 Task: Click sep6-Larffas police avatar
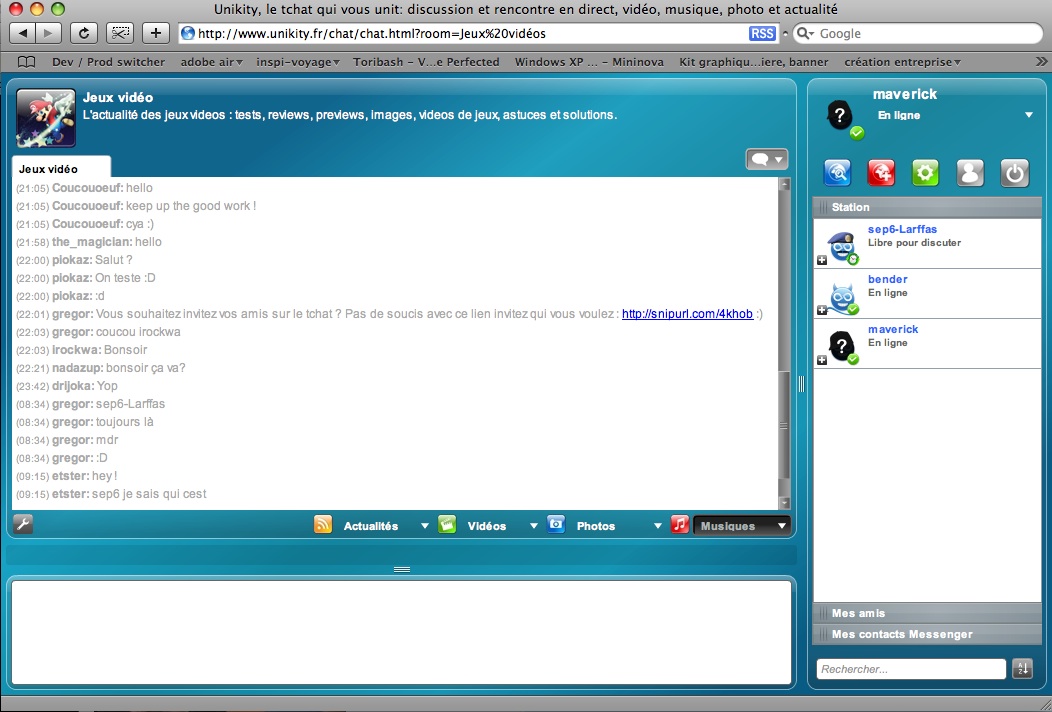(x=841, y=247)
